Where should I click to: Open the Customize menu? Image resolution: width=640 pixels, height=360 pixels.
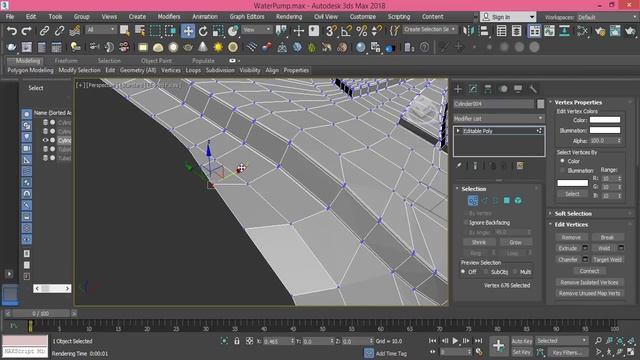coord(362,17)
